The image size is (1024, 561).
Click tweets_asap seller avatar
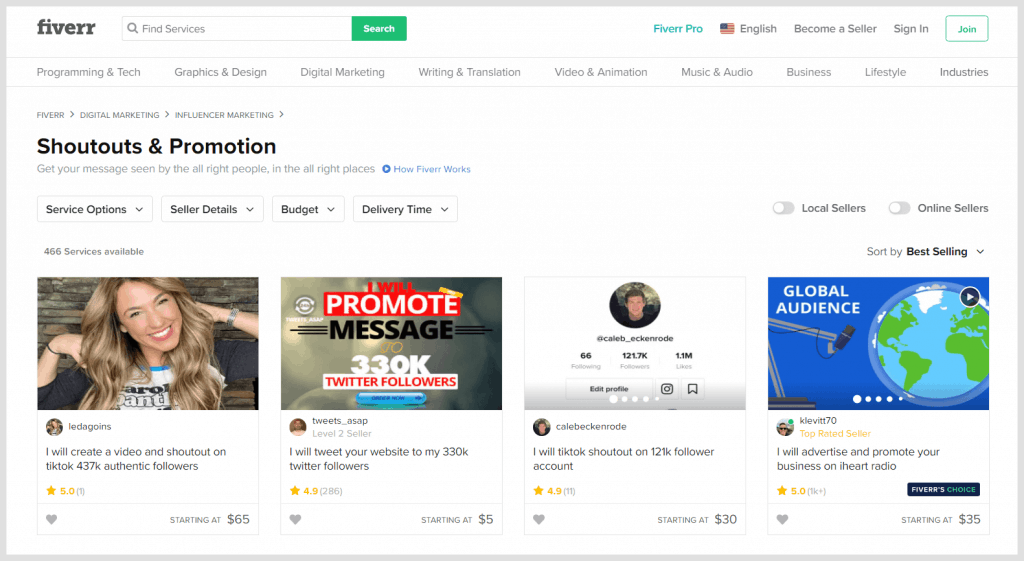click(298, 427)
